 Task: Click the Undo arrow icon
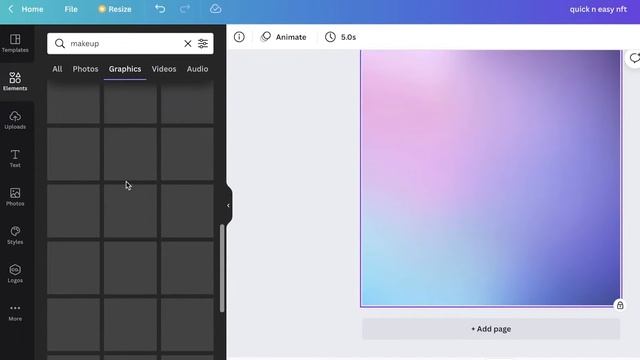click(160, 9)
